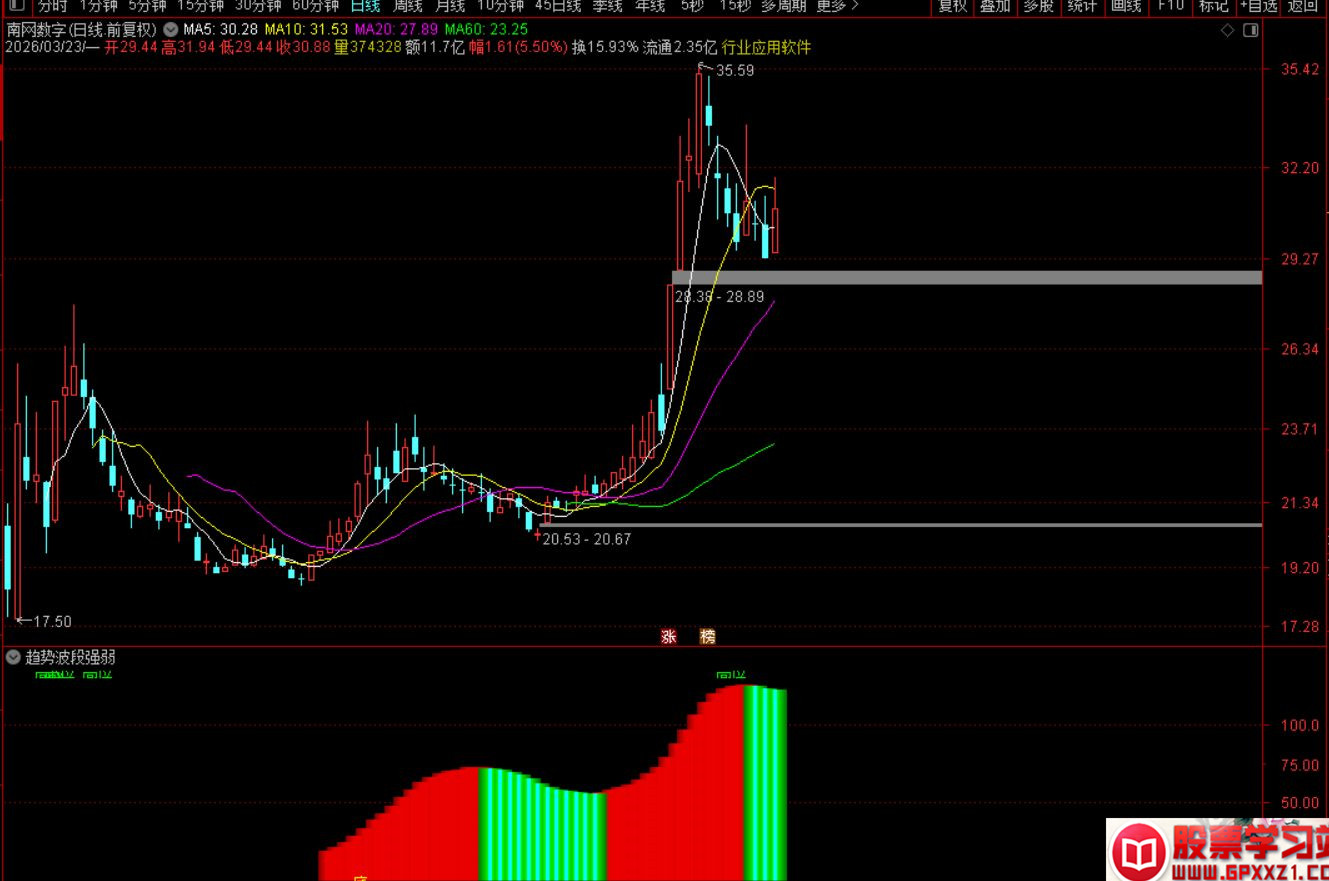Expand the 趋势波段强弱 indicator dropdown arrow
Screen dimensions: 1329x881
point(13,657)
